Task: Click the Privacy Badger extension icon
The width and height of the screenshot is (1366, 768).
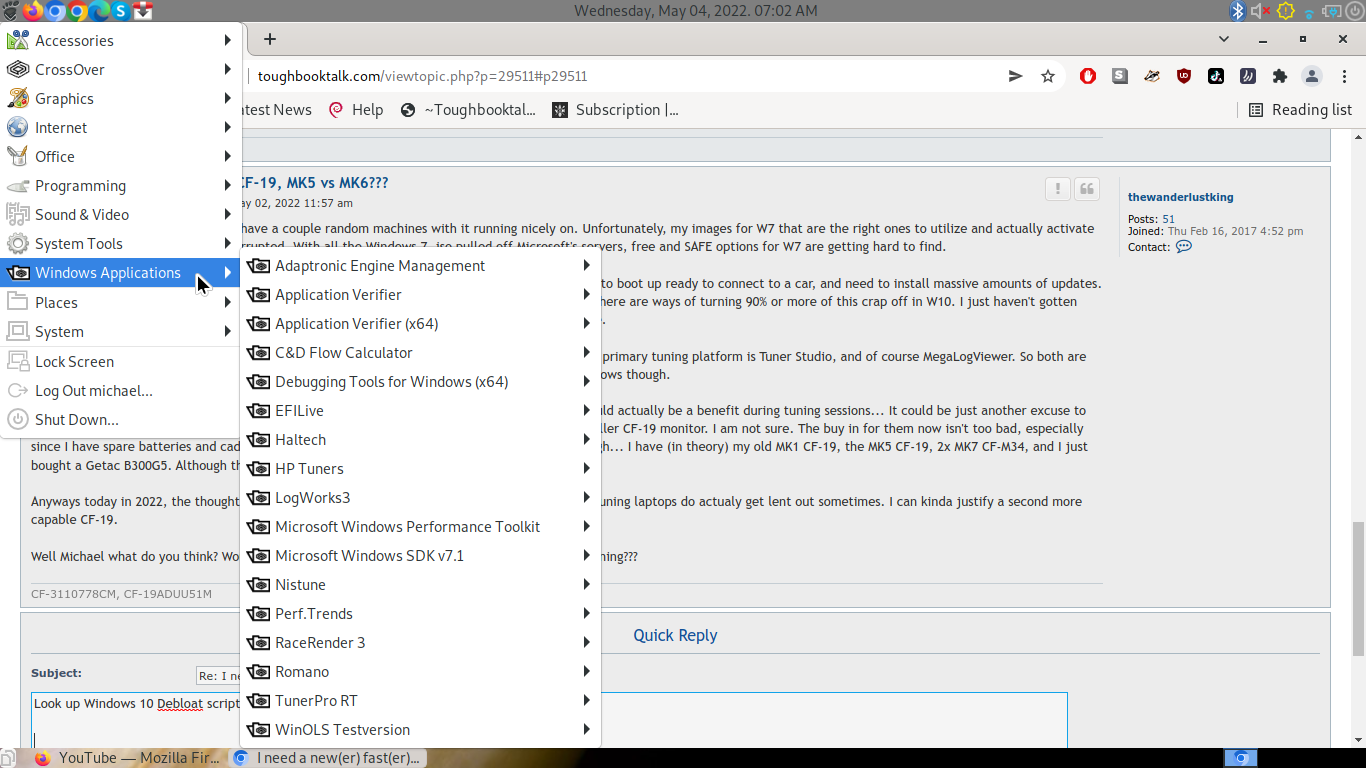Action: tap(1152, 76)
